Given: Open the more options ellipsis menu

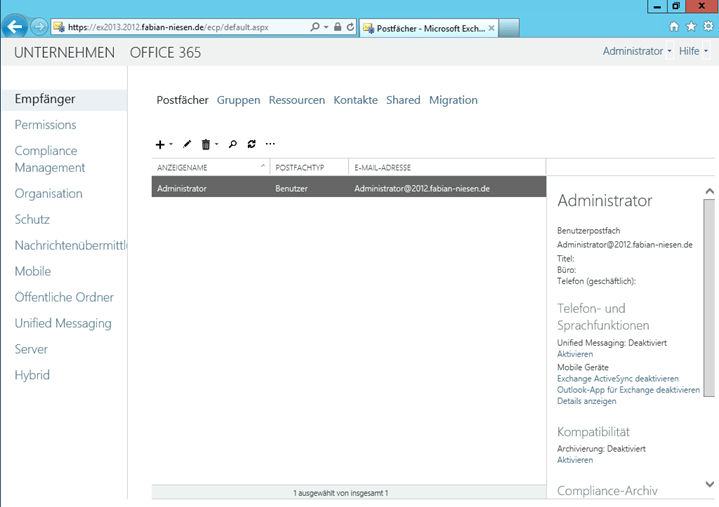Looking at the screenshot, I should [x=270, y=144].
